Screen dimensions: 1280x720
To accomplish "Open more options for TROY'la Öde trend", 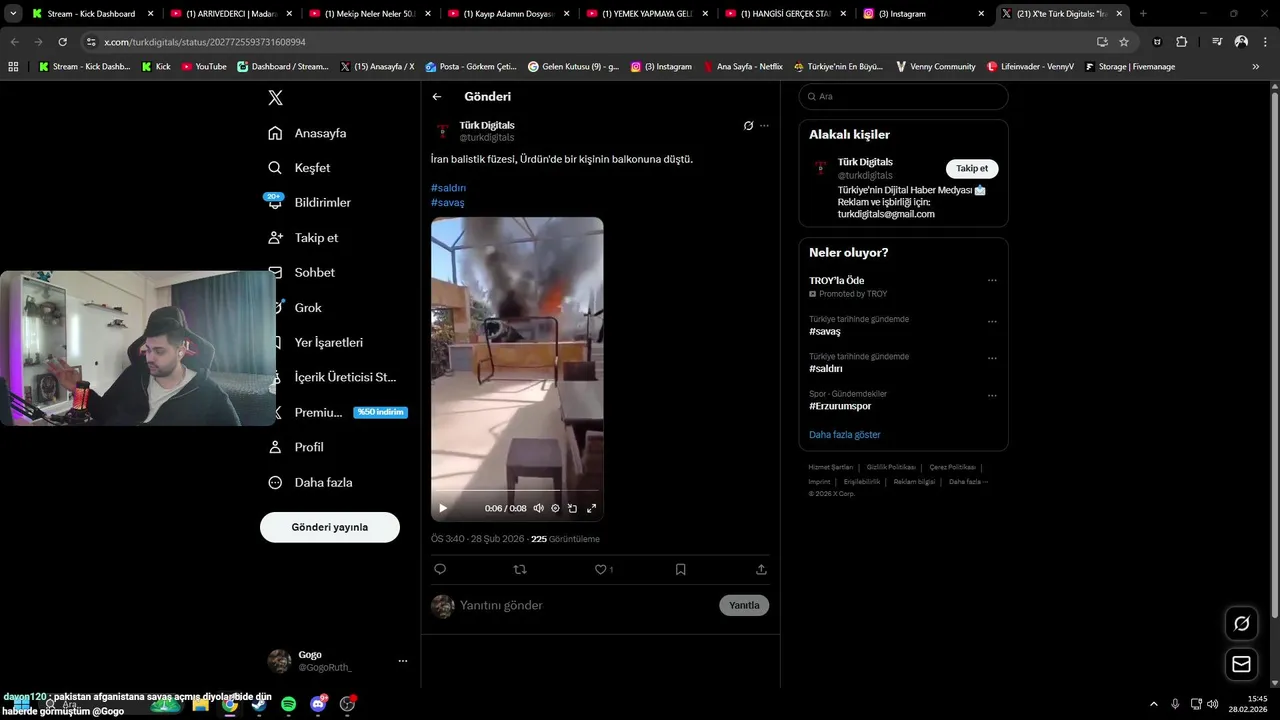I will [x=992, y=281].
